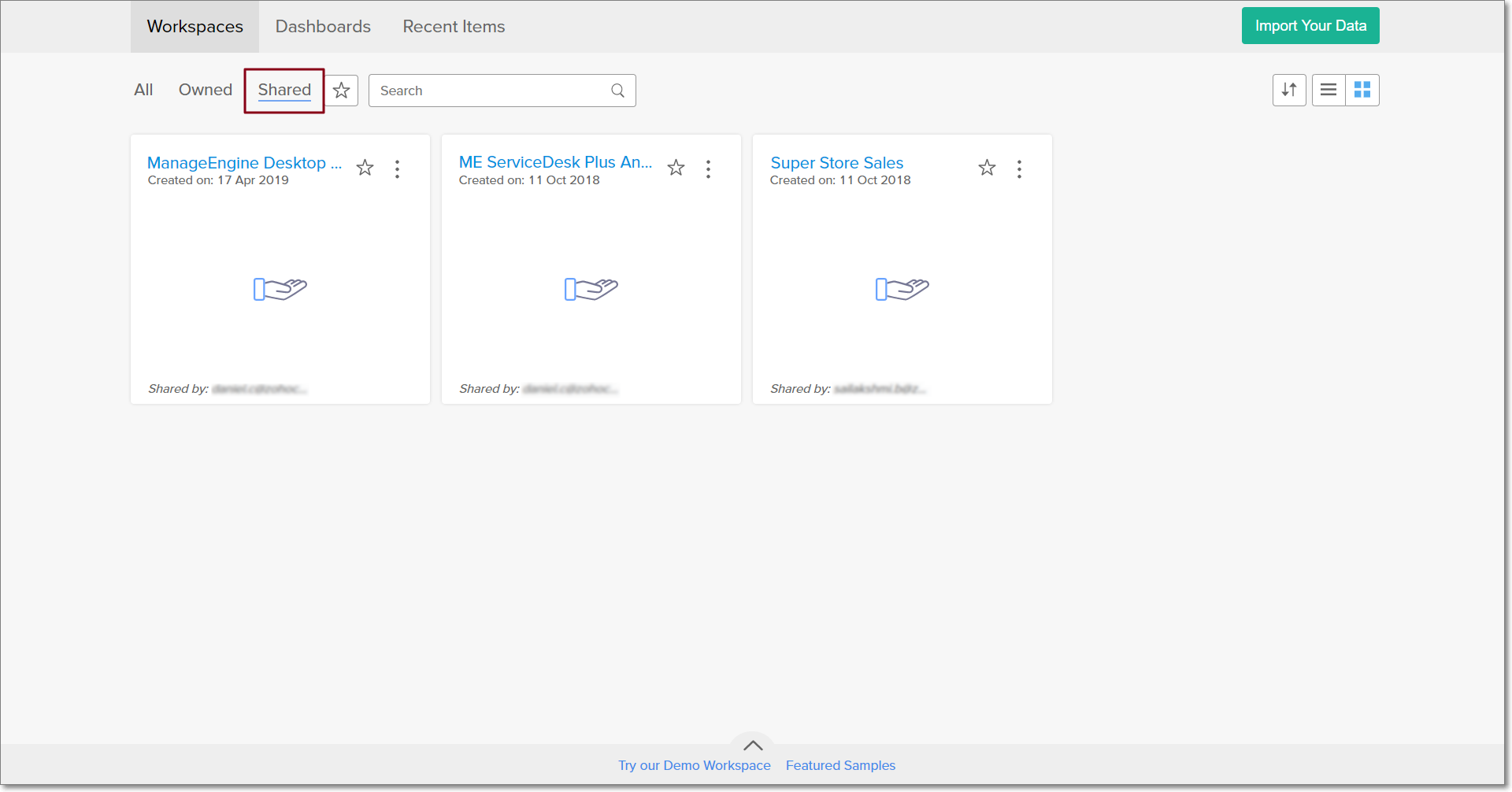Image resolution: width=1512 pixels, height=792 pixels.
Task: Click 'Created on: 17 Apr 2019' text
Action: [218, 180]
